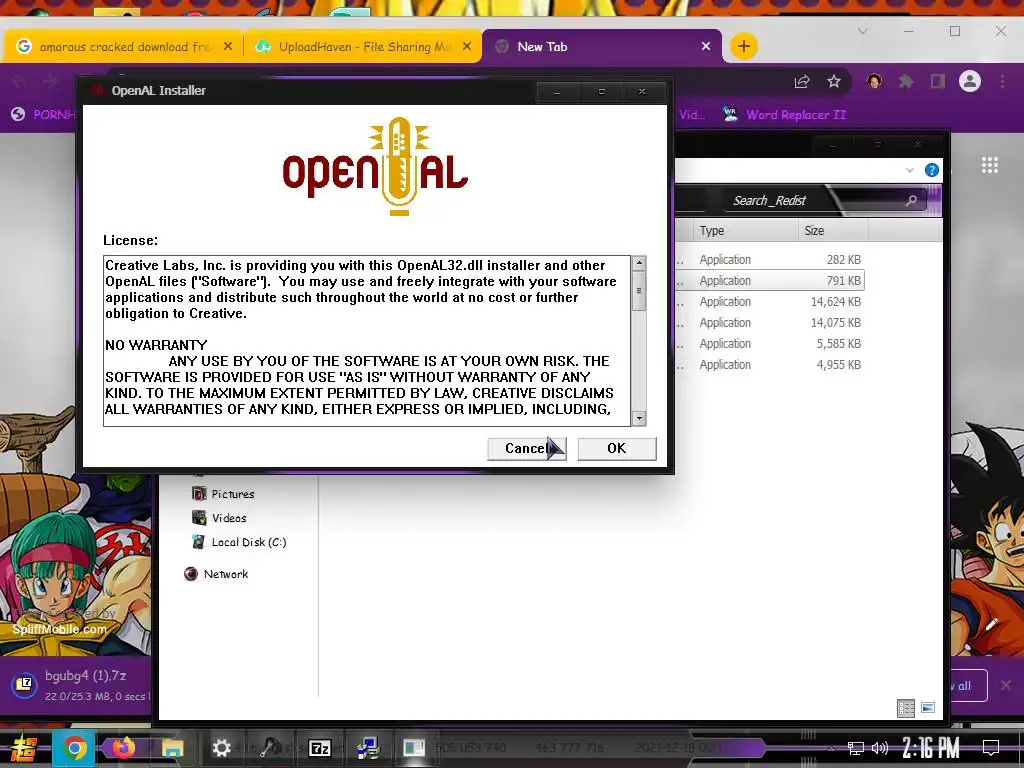
Task: Click inside the license text box
Action: pos(366,341)
